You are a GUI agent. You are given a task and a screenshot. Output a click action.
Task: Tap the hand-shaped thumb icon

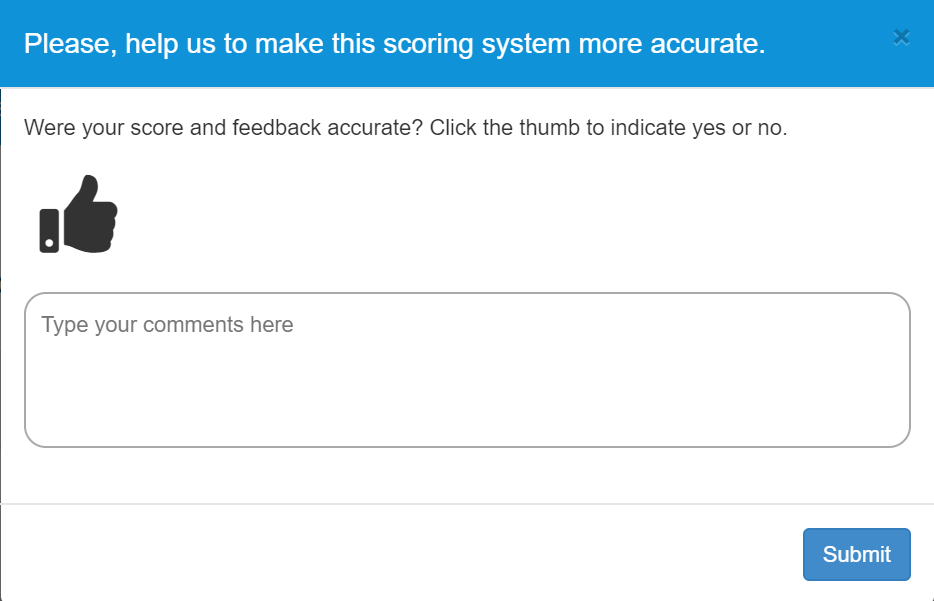(78, 214)
